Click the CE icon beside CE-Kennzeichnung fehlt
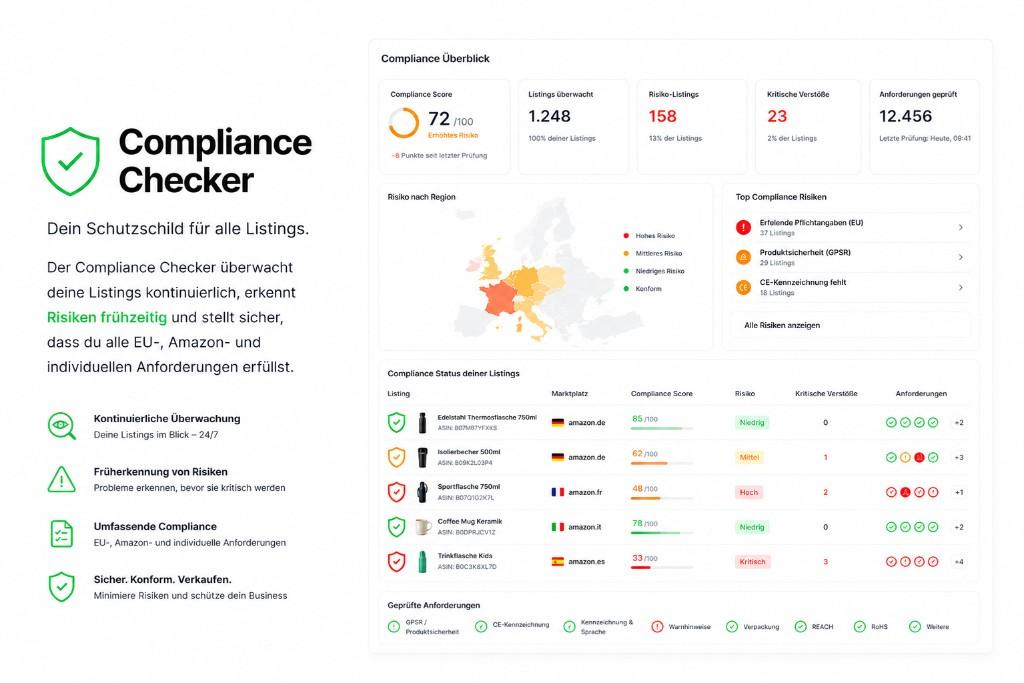 pos(743,287)
